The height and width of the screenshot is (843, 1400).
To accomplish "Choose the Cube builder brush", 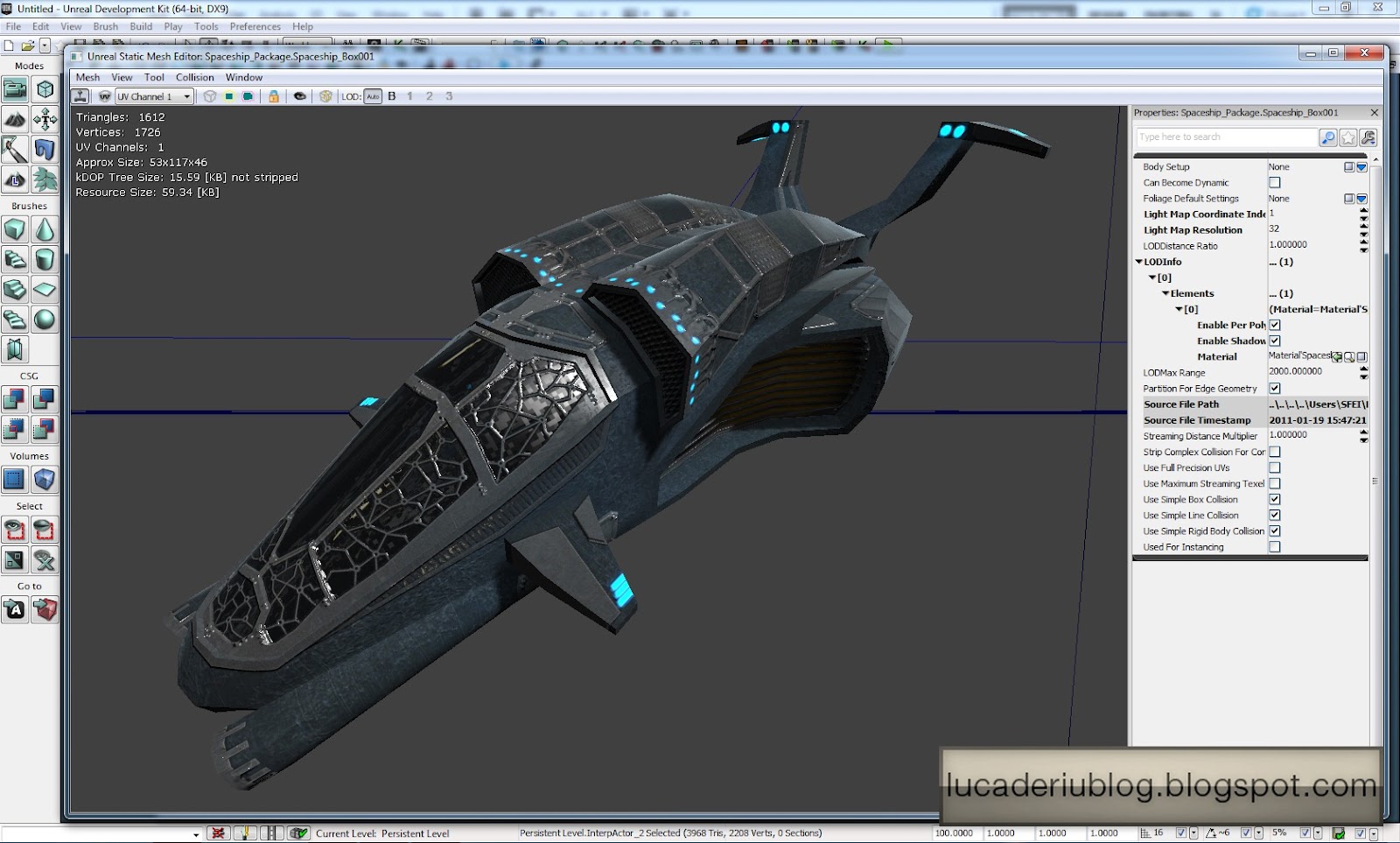I will (15, 229).
